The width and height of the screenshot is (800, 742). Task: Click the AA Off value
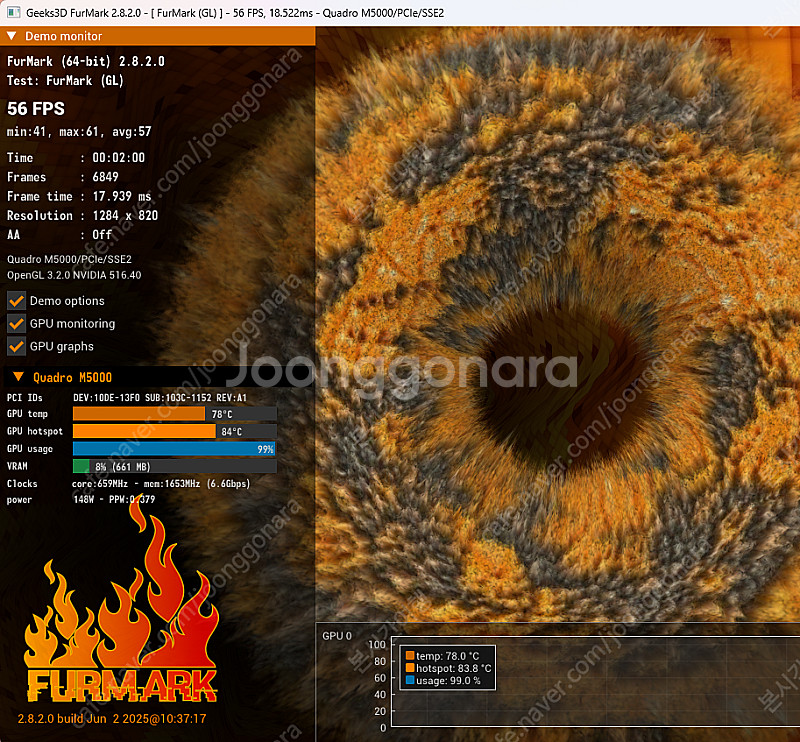click(102, 235)
